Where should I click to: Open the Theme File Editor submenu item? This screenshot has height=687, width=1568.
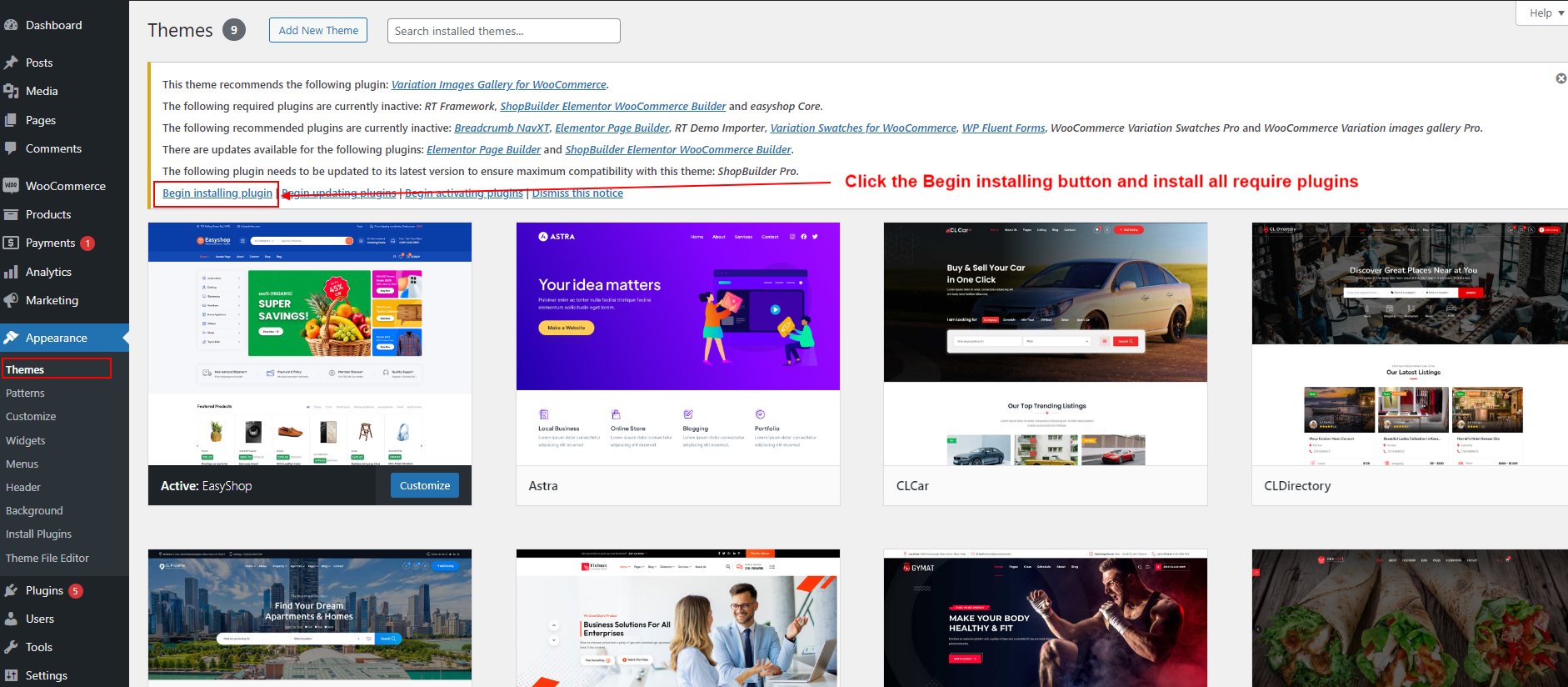coord(47,558)
